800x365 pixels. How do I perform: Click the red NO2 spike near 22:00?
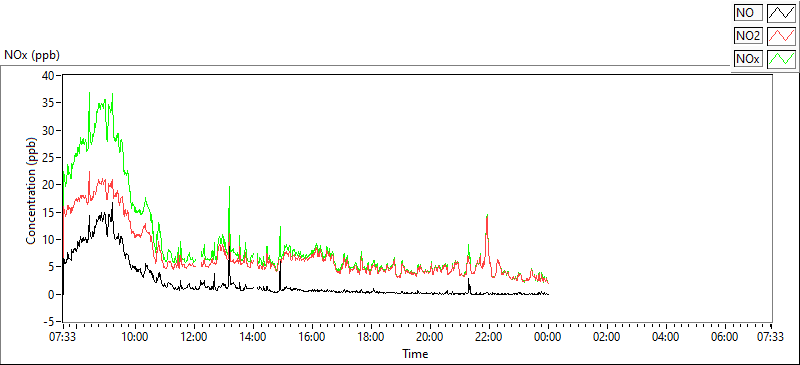[x=487, y=217]
